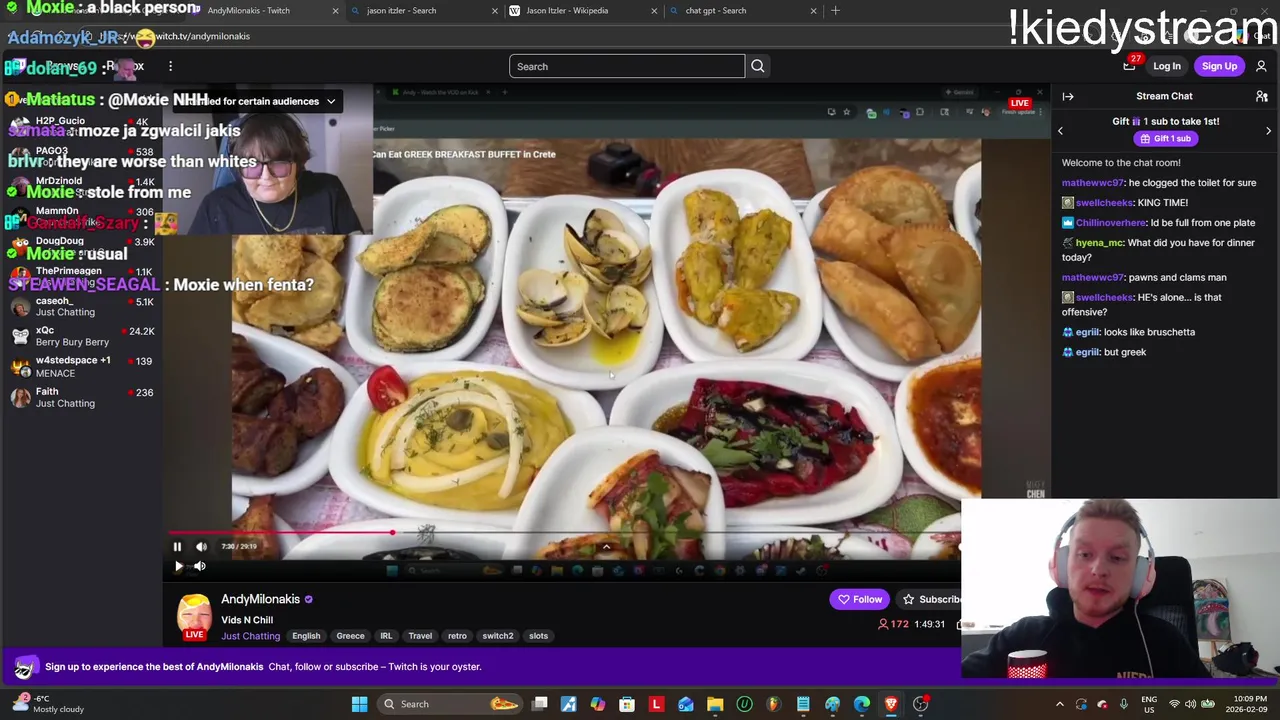Click the ENG US language indicator
The image size is (1280, 720).
(x=1149, y=704)
